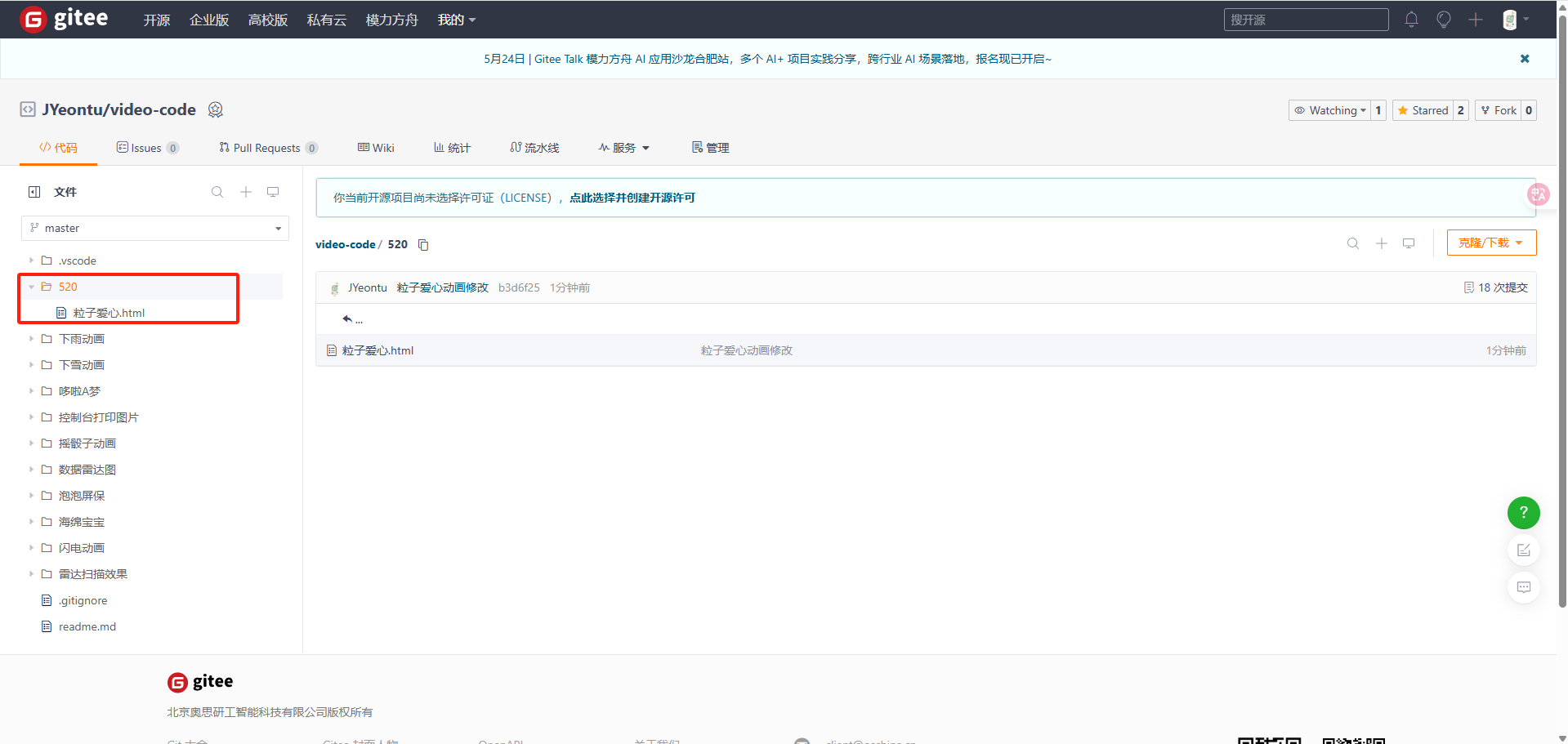This screenshot has height=744, width=1568.
Task: Open the 流水线 tab
Action: [534, 148]
